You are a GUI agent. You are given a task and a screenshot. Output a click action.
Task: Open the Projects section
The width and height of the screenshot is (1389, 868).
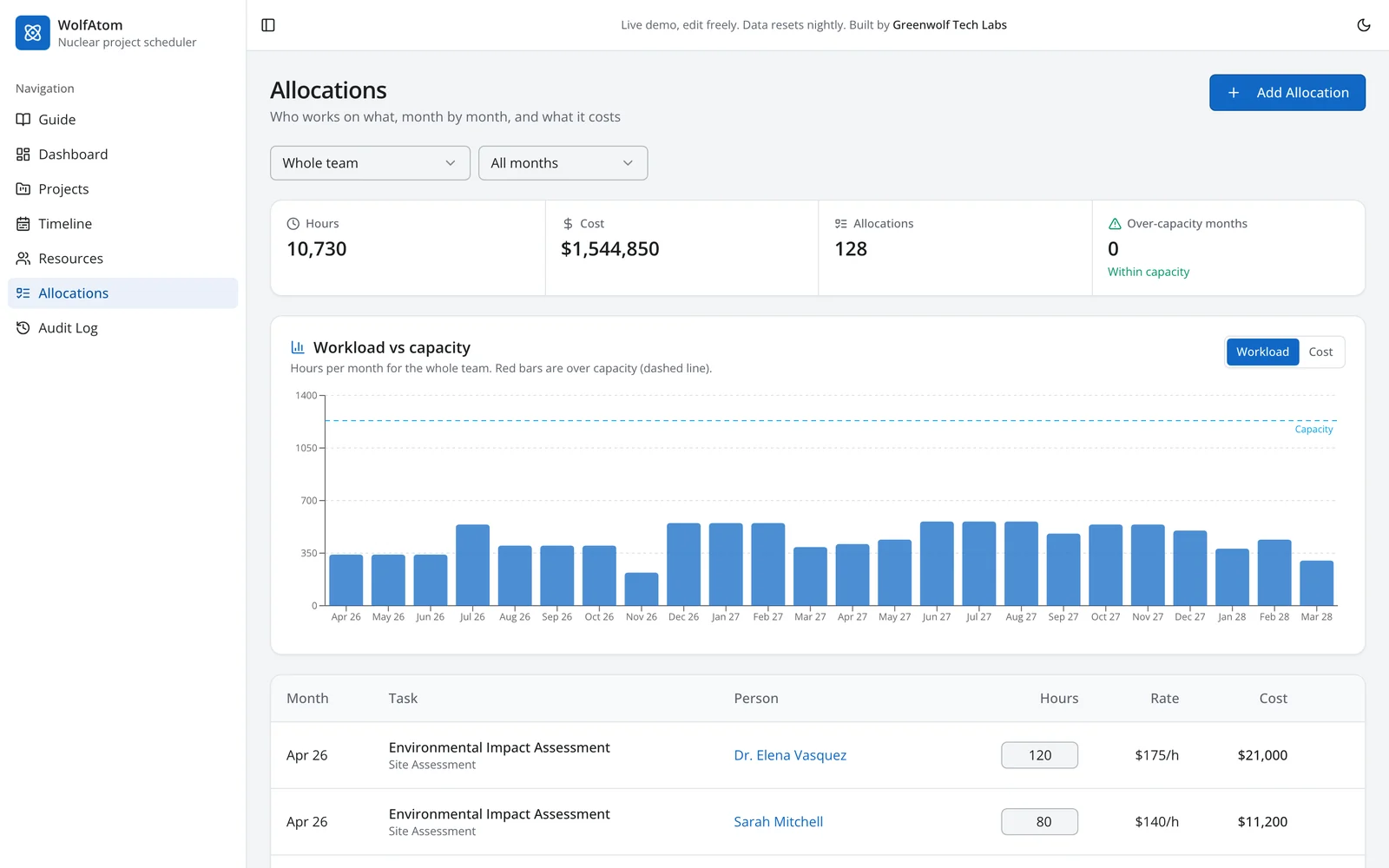122,189
